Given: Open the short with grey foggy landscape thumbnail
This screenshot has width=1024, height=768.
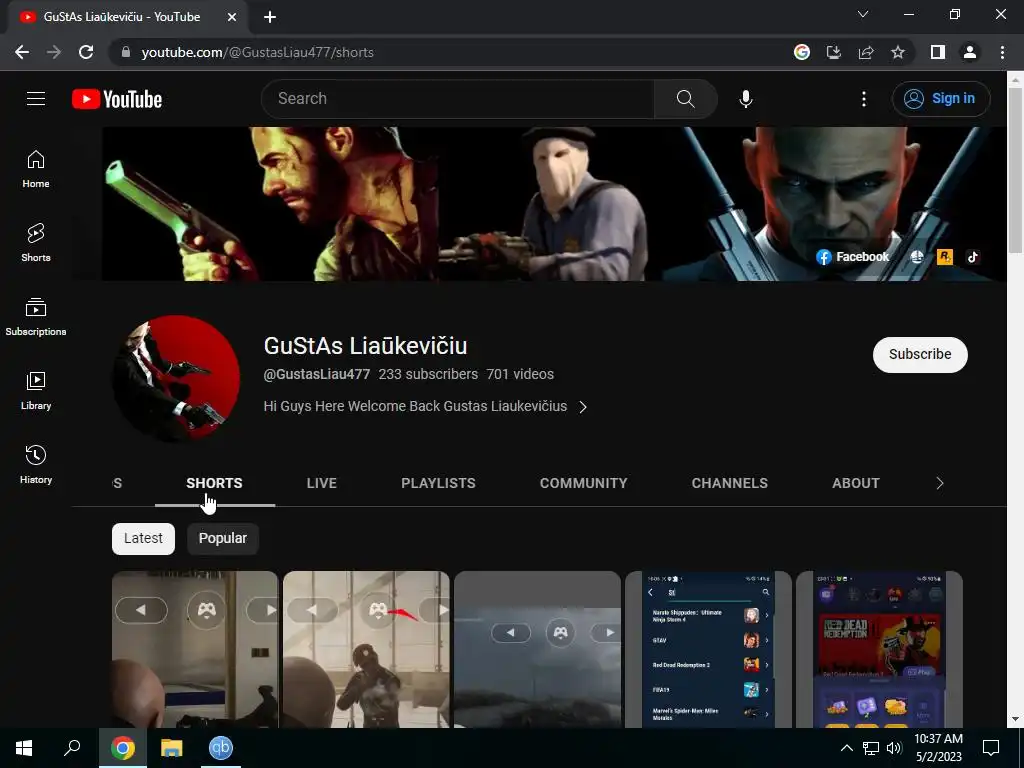Looking at the screenshot, I should tap(537, 649).
